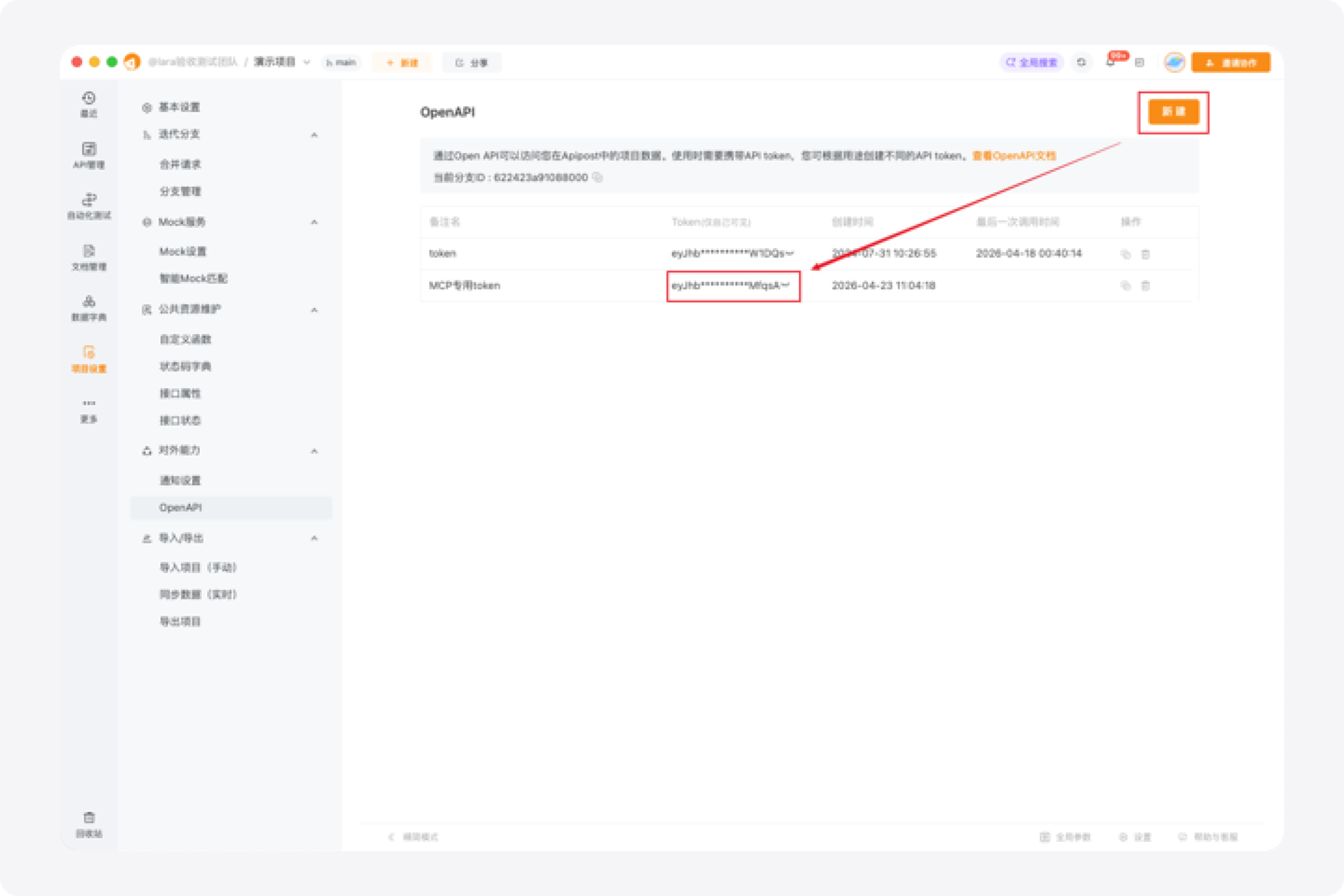Open the 文档管理 sidebar icon
Viewport: 1344px width, 896px height.
(88, 254)
